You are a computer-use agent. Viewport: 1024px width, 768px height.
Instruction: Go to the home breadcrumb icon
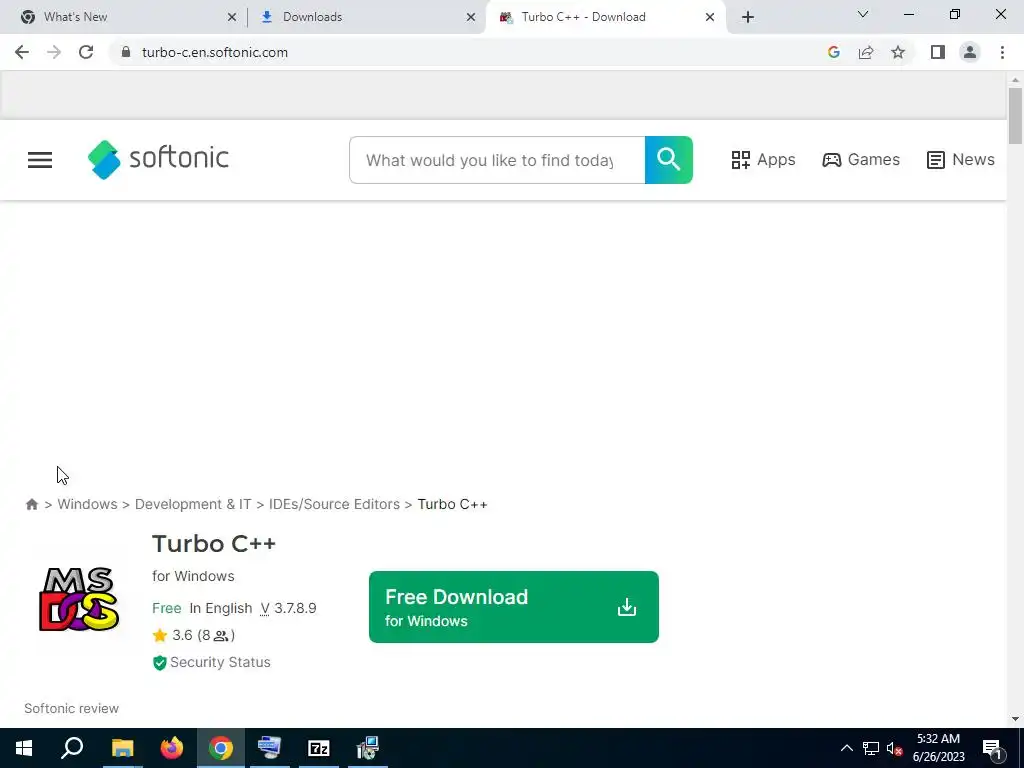pos(31,504)
